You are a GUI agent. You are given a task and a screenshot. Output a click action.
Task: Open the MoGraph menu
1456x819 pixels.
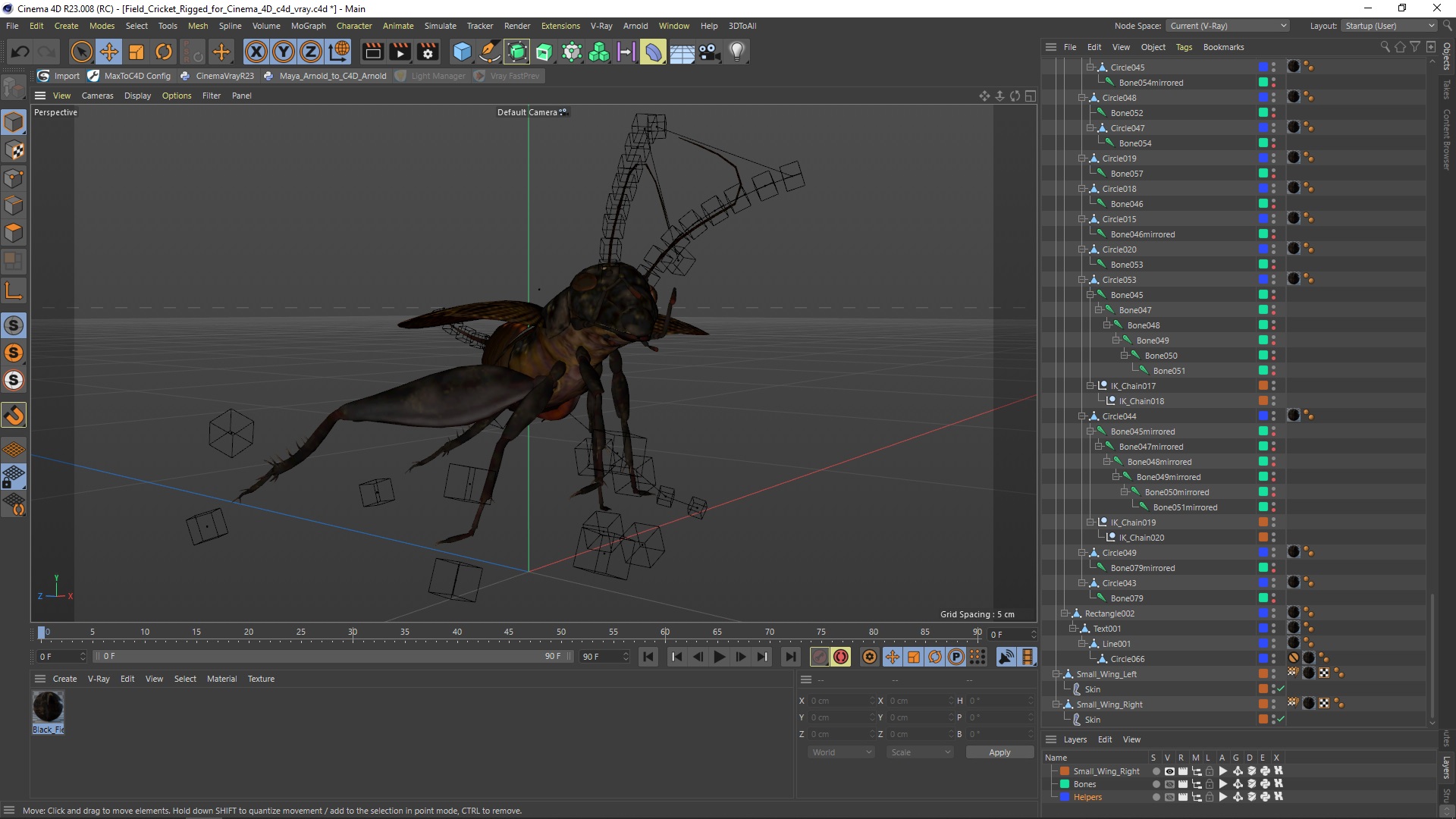point(308,26)
